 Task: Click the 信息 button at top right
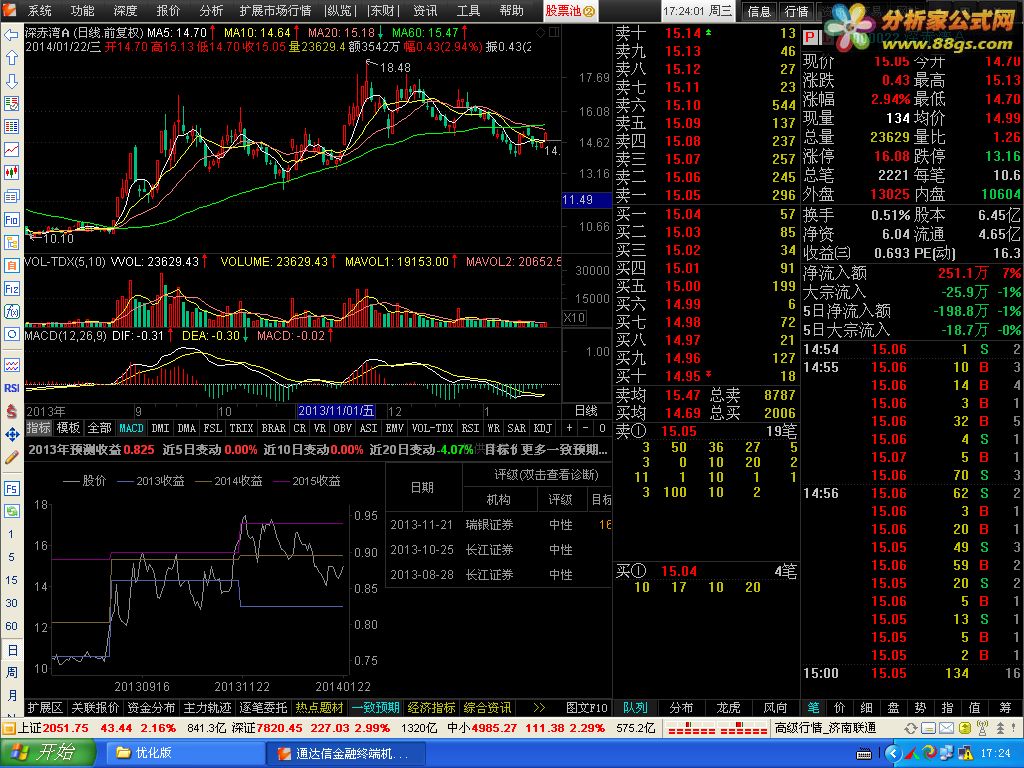[x=759, y=11]
